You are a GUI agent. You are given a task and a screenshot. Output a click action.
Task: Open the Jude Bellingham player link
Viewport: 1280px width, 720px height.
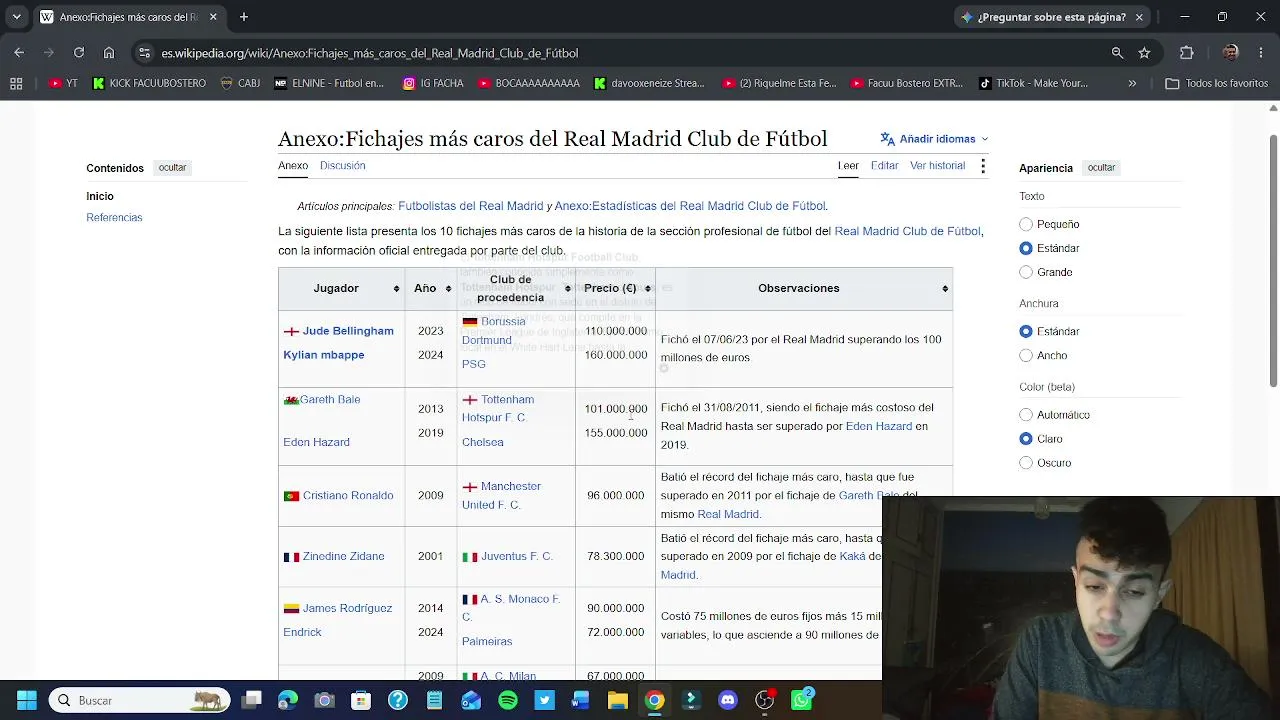click(x=348, y=331)
